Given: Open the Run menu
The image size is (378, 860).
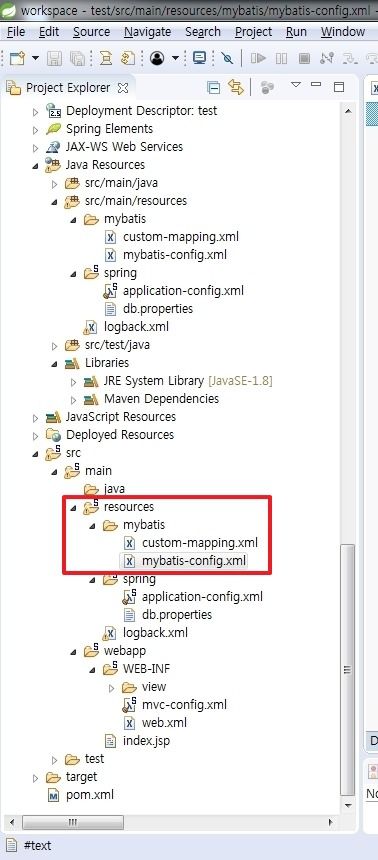Looking at the screenshot, I should [296, 32].
